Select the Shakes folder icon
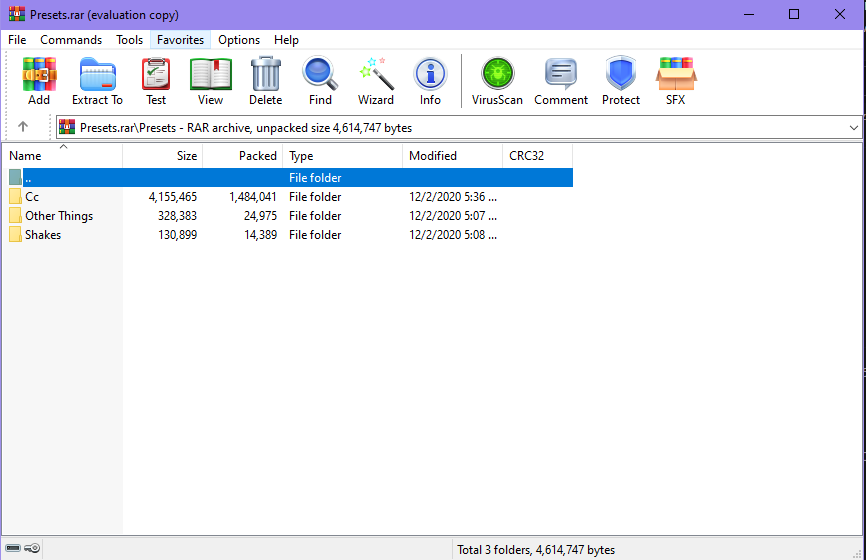Viewport: 866px width, 560px height. (x=15, y=235)
